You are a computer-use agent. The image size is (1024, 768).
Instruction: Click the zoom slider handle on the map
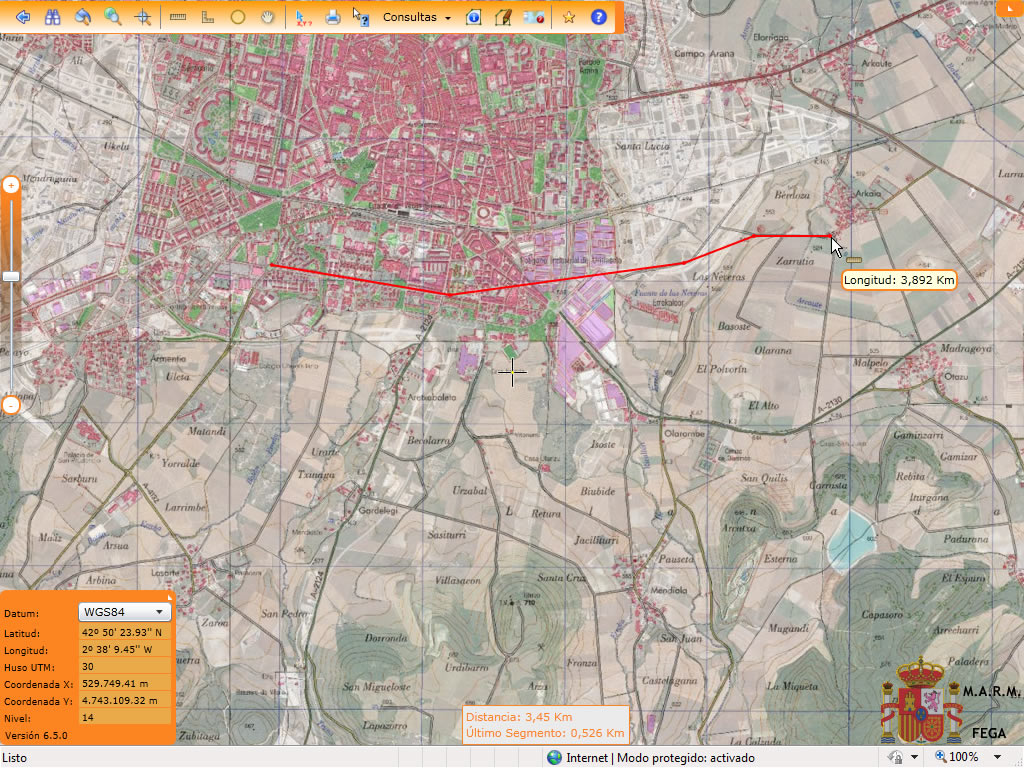11,276
